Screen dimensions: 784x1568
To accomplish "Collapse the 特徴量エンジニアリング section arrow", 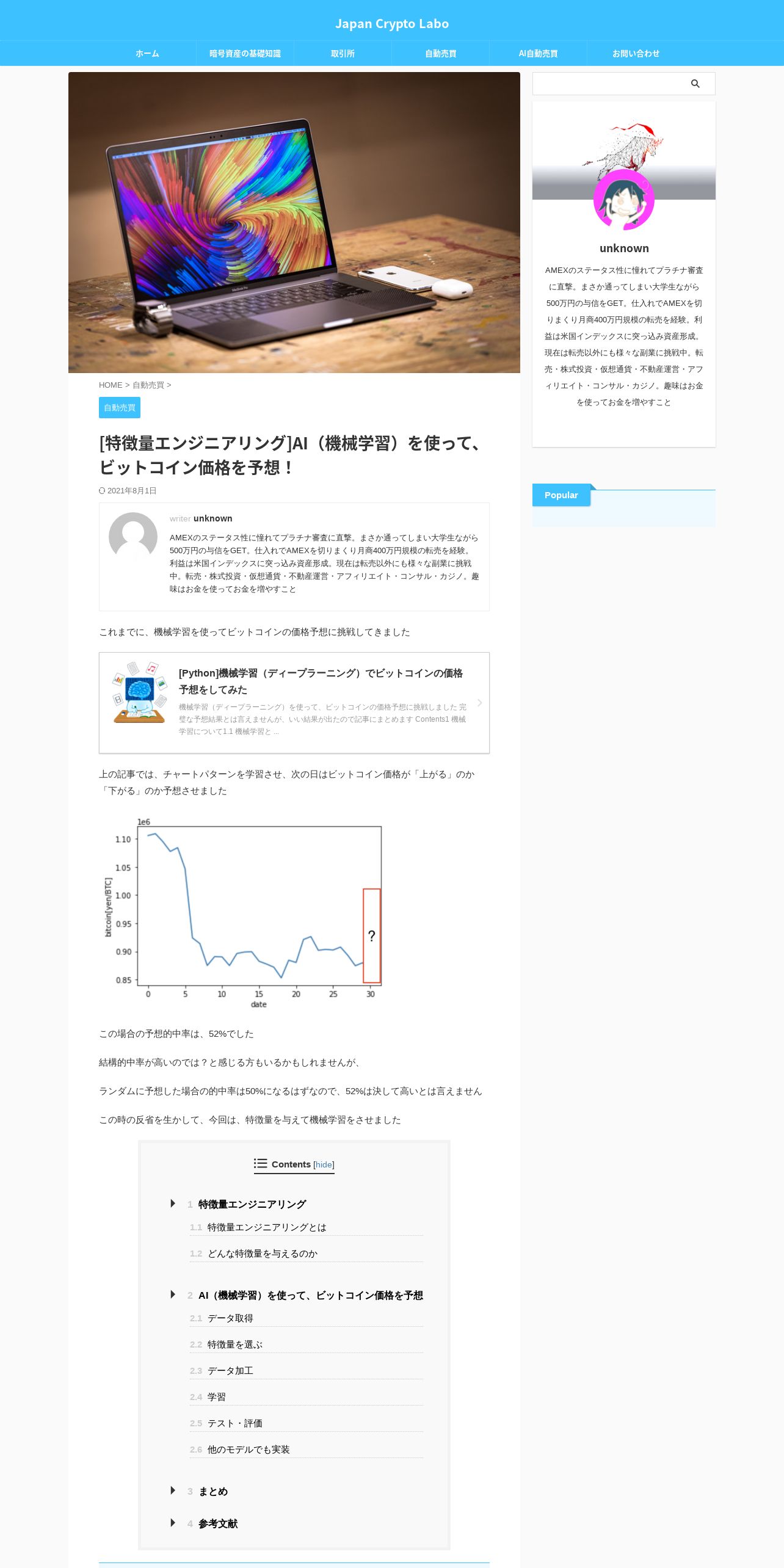I will point(173,1203).
